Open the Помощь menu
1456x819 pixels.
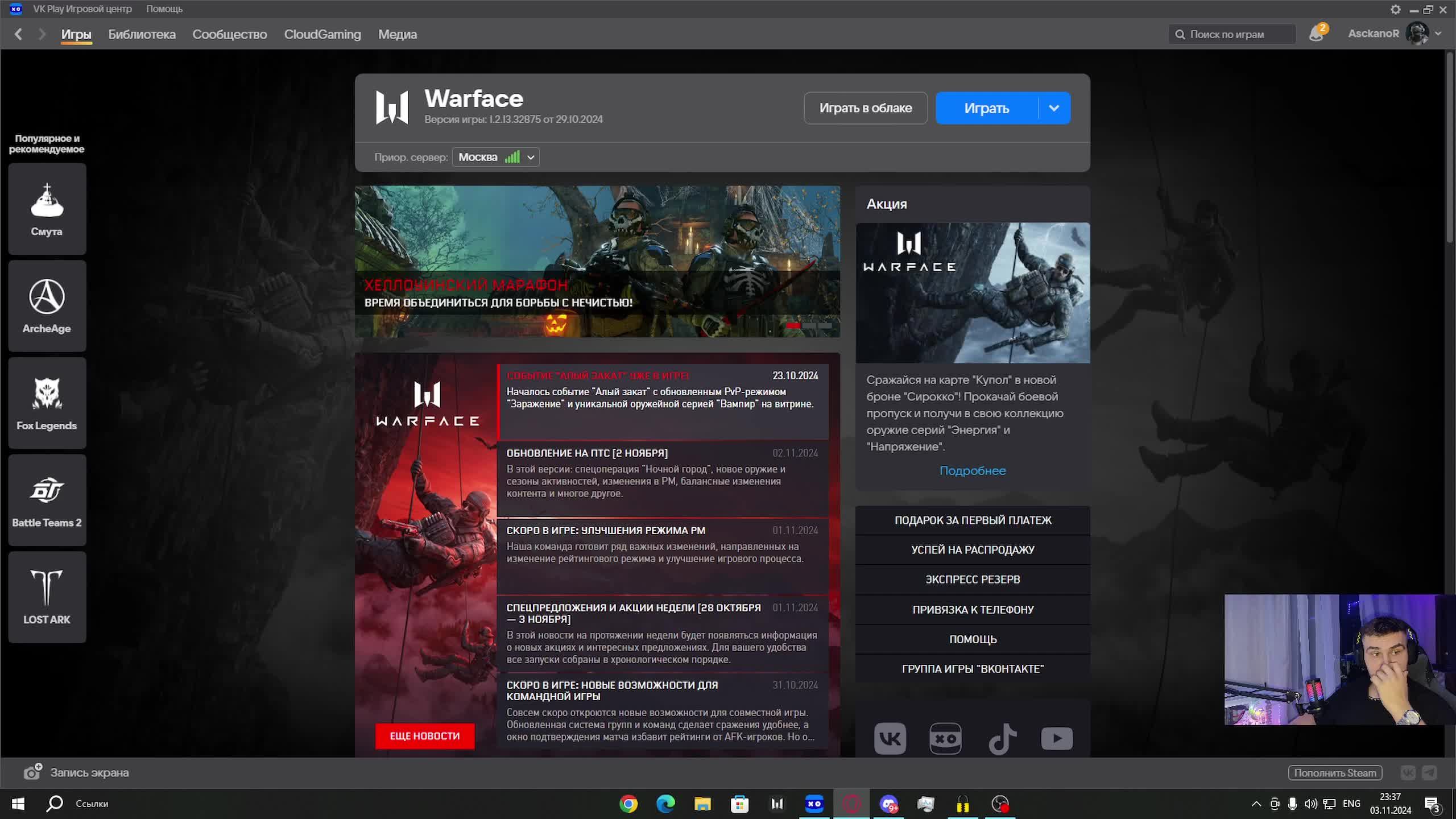[164, 9]
